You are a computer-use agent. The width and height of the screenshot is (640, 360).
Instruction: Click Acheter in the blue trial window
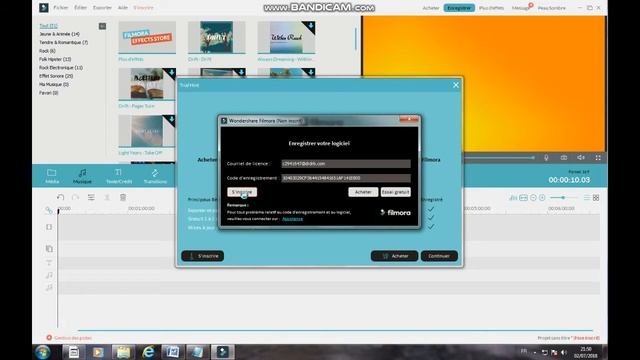(394, 256)
